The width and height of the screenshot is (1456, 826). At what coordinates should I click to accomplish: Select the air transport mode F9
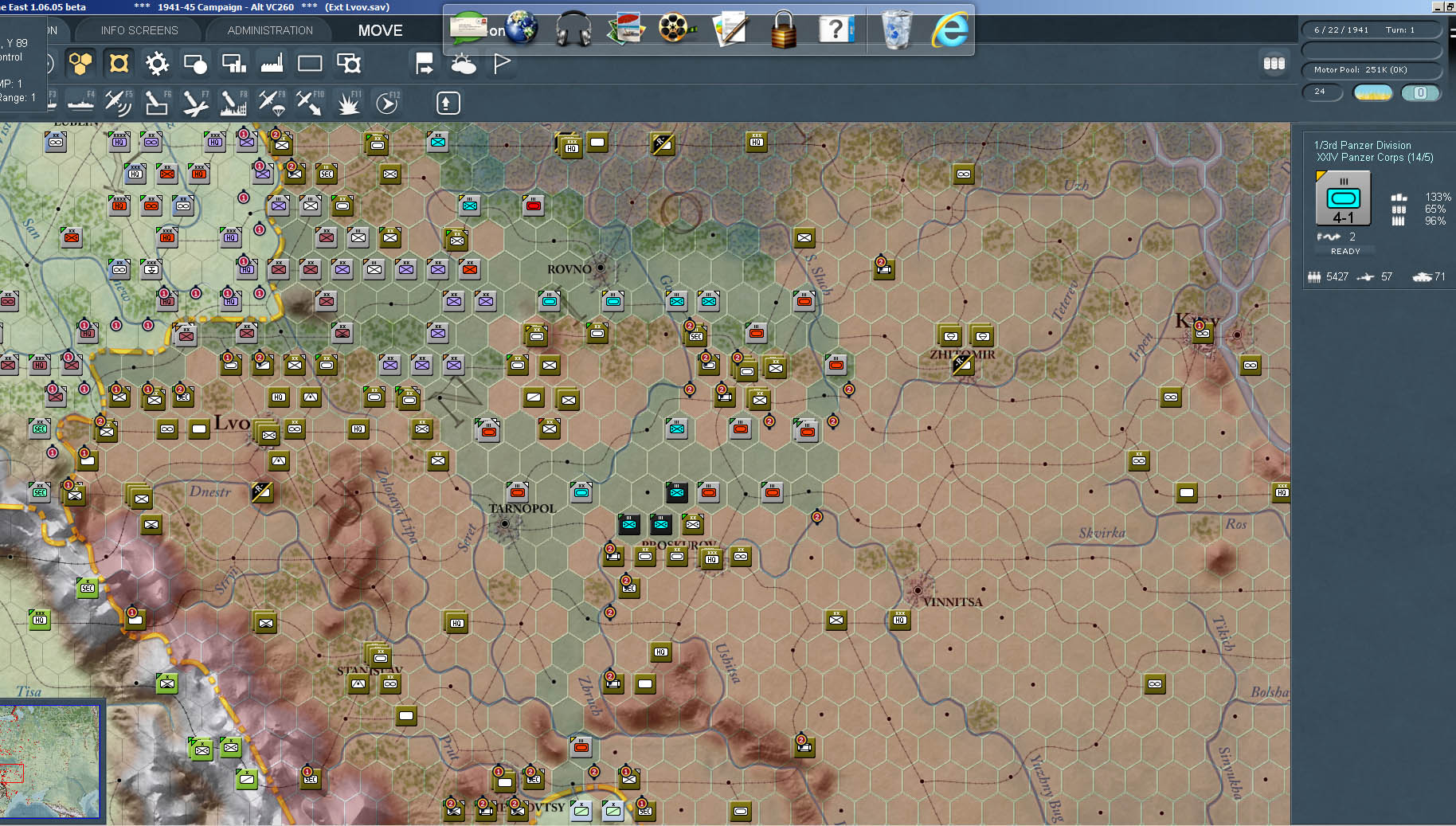coord(272,103)
